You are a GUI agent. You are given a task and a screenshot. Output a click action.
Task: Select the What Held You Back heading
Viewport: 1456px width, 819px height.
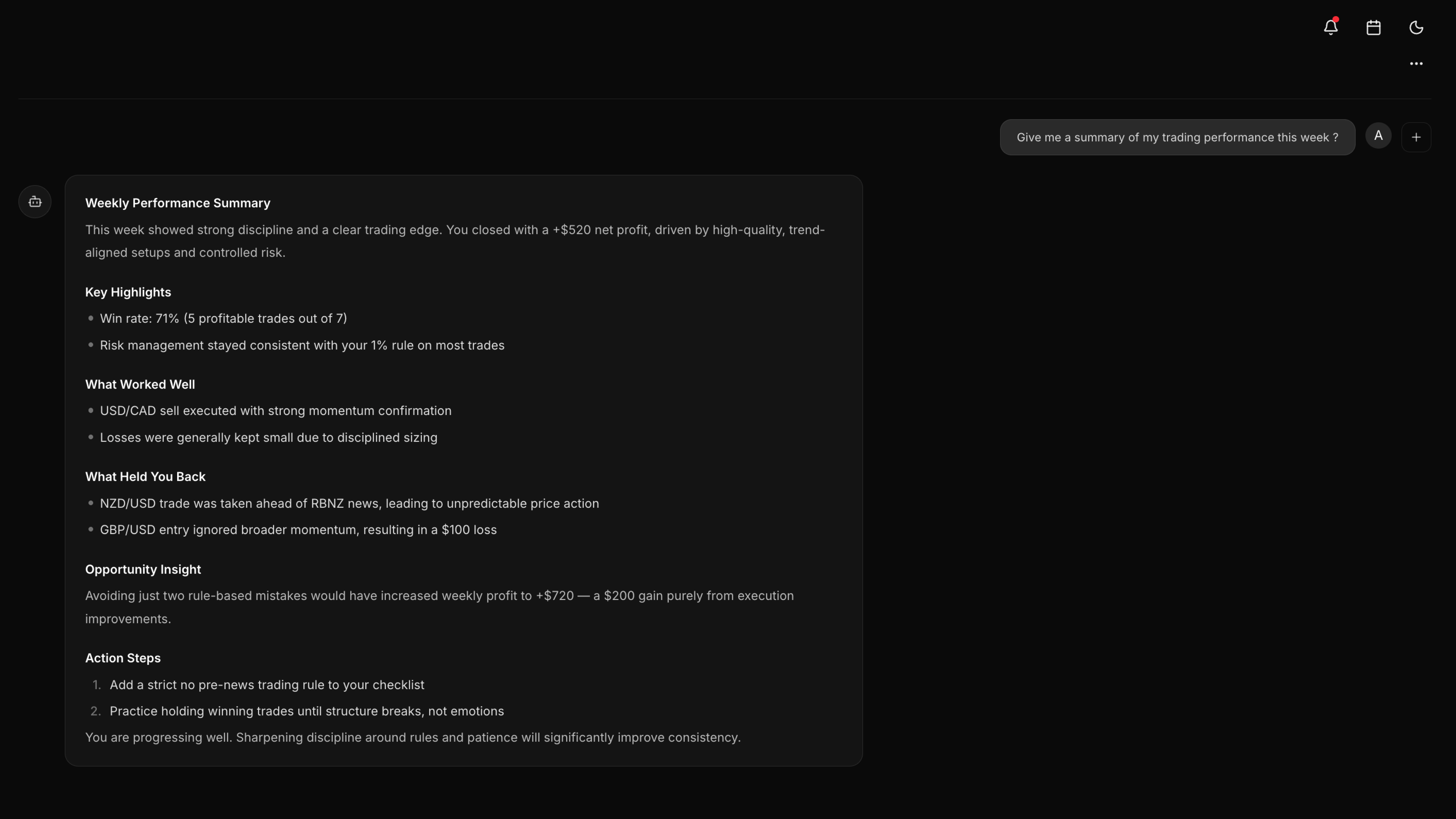tap(145, 477)
